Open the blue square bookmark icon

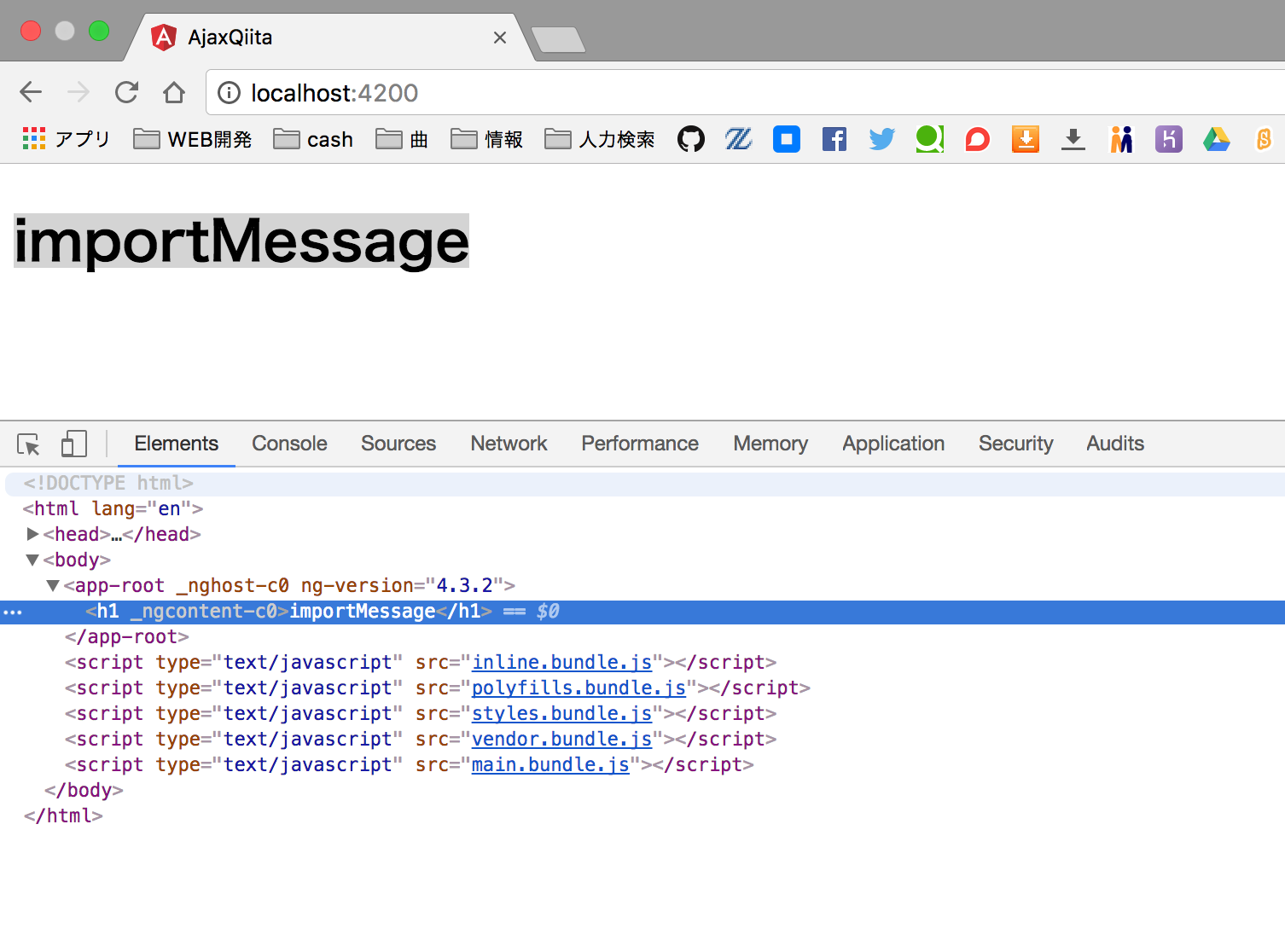[787, 139]
